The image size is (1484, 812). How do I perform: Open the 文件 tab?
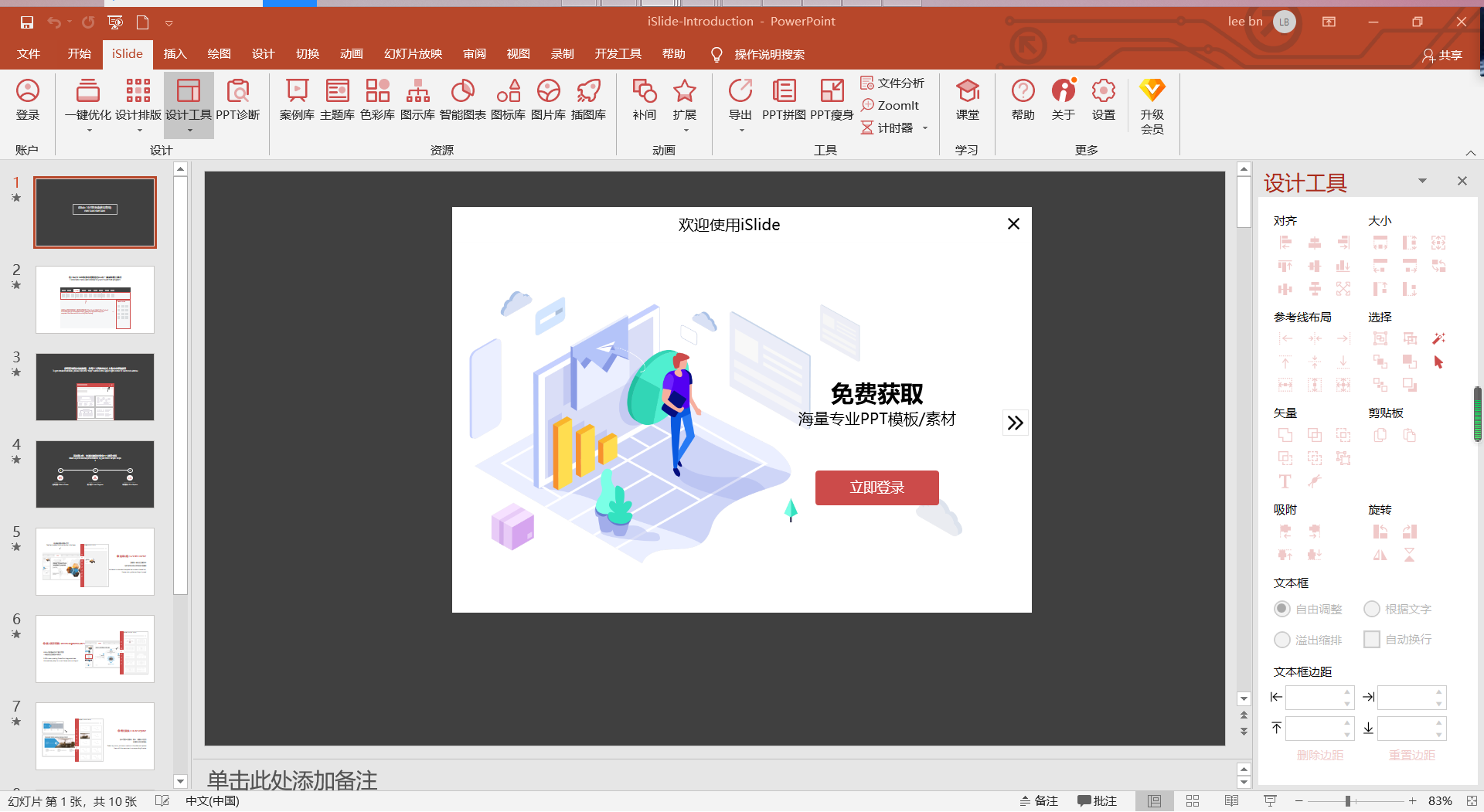pyautogui.click(x=29, y=54)
